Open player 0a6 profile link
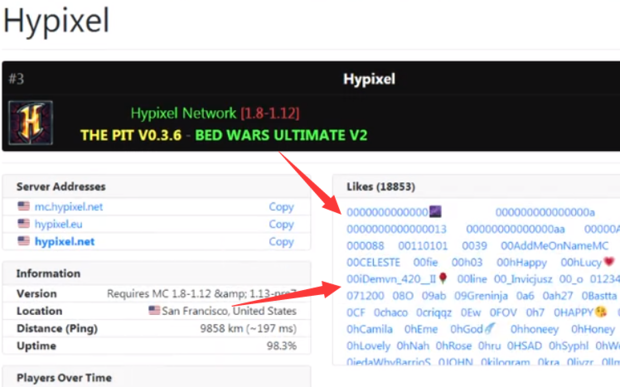The image size is (620, 387). (525, 296)
